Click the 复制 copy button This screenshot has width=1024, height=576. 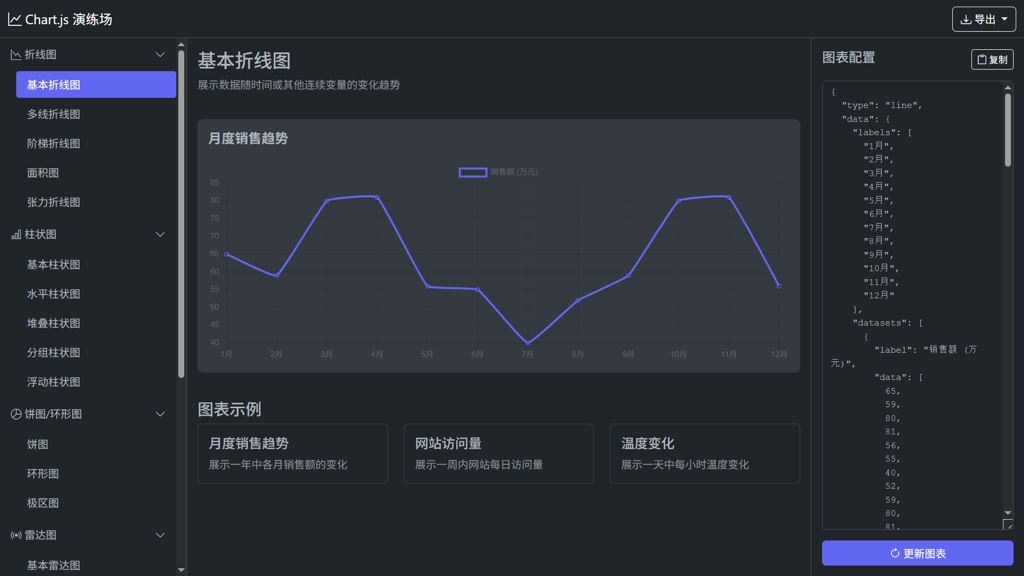point(992,60)
